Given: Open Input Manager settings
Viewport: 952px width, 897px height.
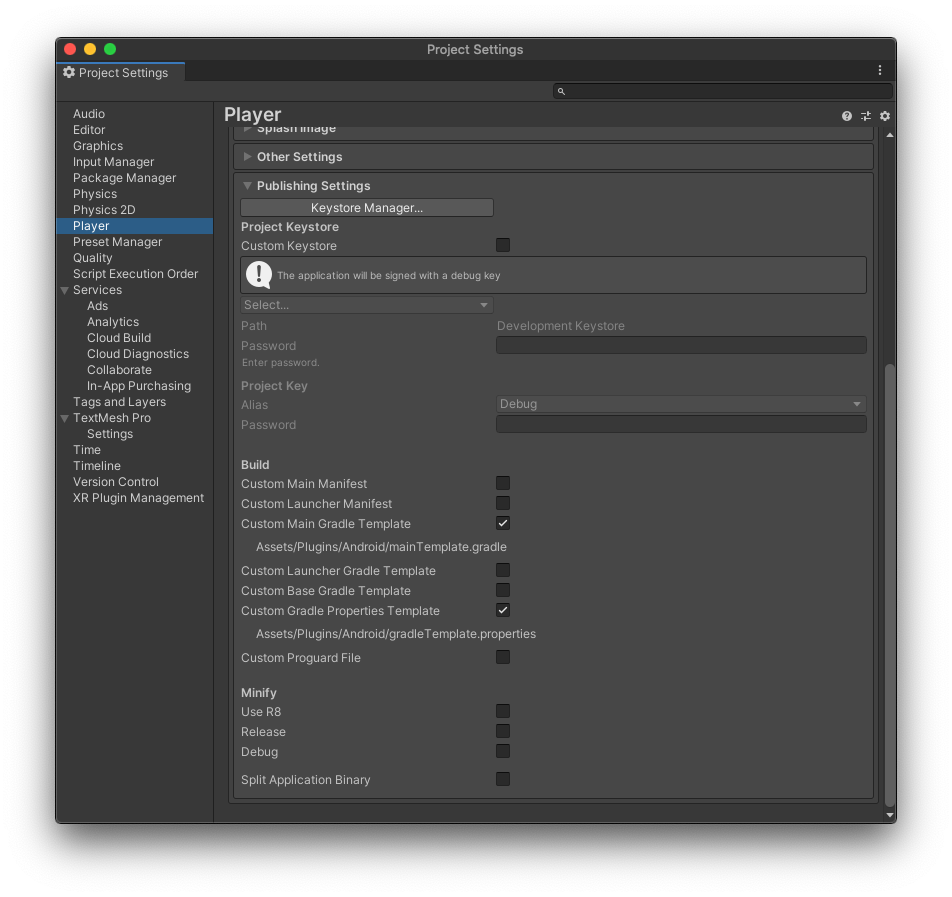Looking at the screenshot, I should pyautogui.click(x=114, y=162).
